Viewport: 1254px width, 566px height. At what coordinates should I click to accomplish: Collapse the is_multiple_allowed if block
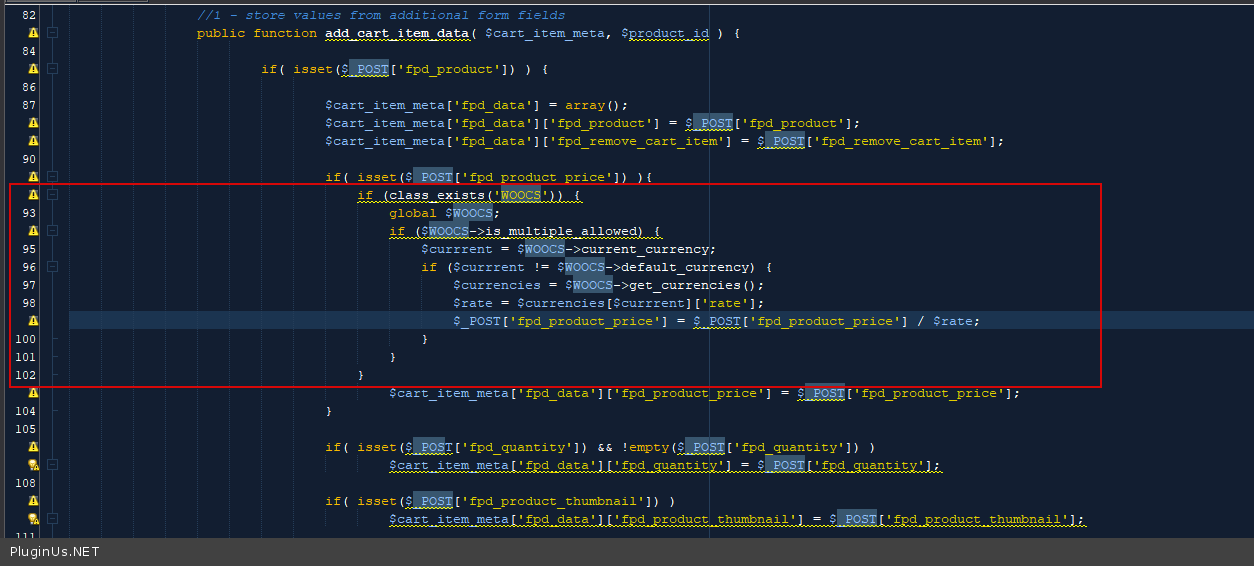[52, 231]
